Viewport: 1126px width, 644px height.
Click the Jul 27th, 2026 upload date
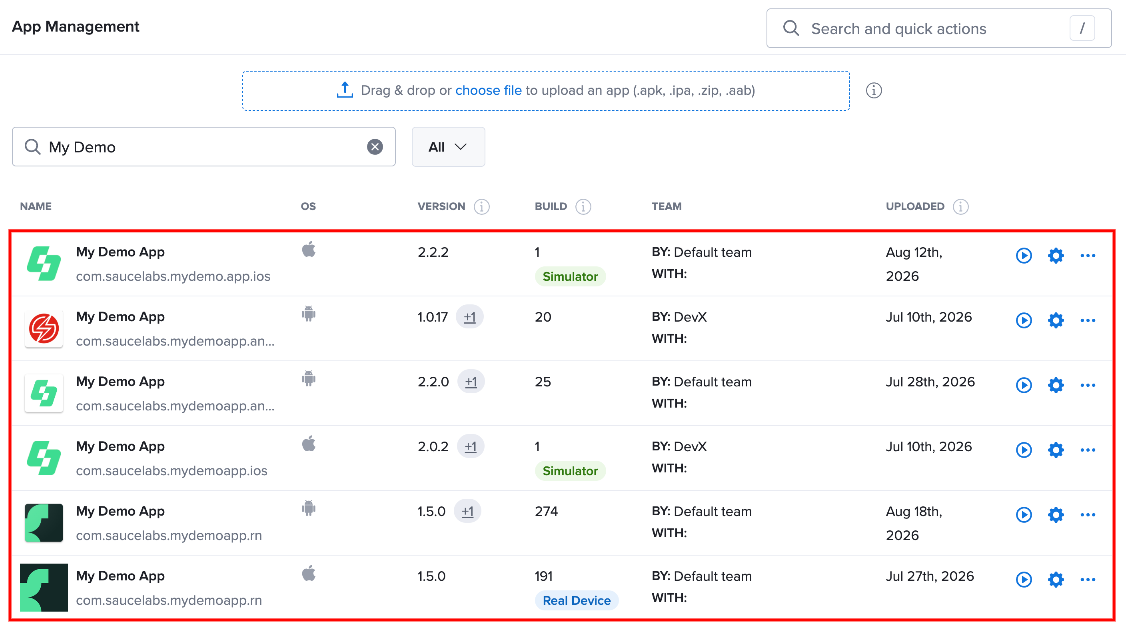click(x=930, y=577)
